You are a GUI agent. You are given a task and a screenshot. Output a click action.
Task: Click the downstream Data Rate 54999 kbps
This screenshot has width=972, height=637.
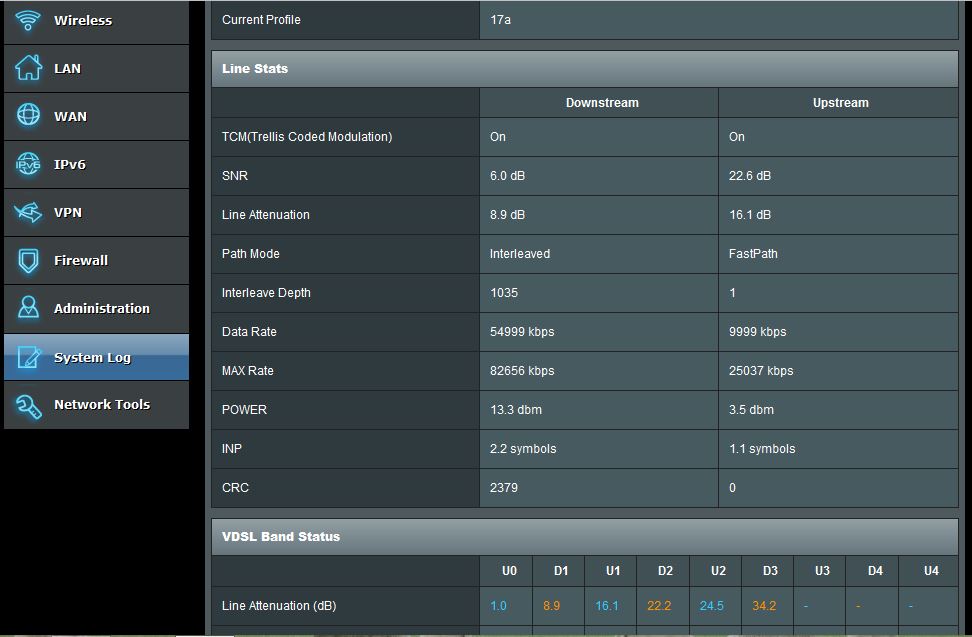coord(521,332)
